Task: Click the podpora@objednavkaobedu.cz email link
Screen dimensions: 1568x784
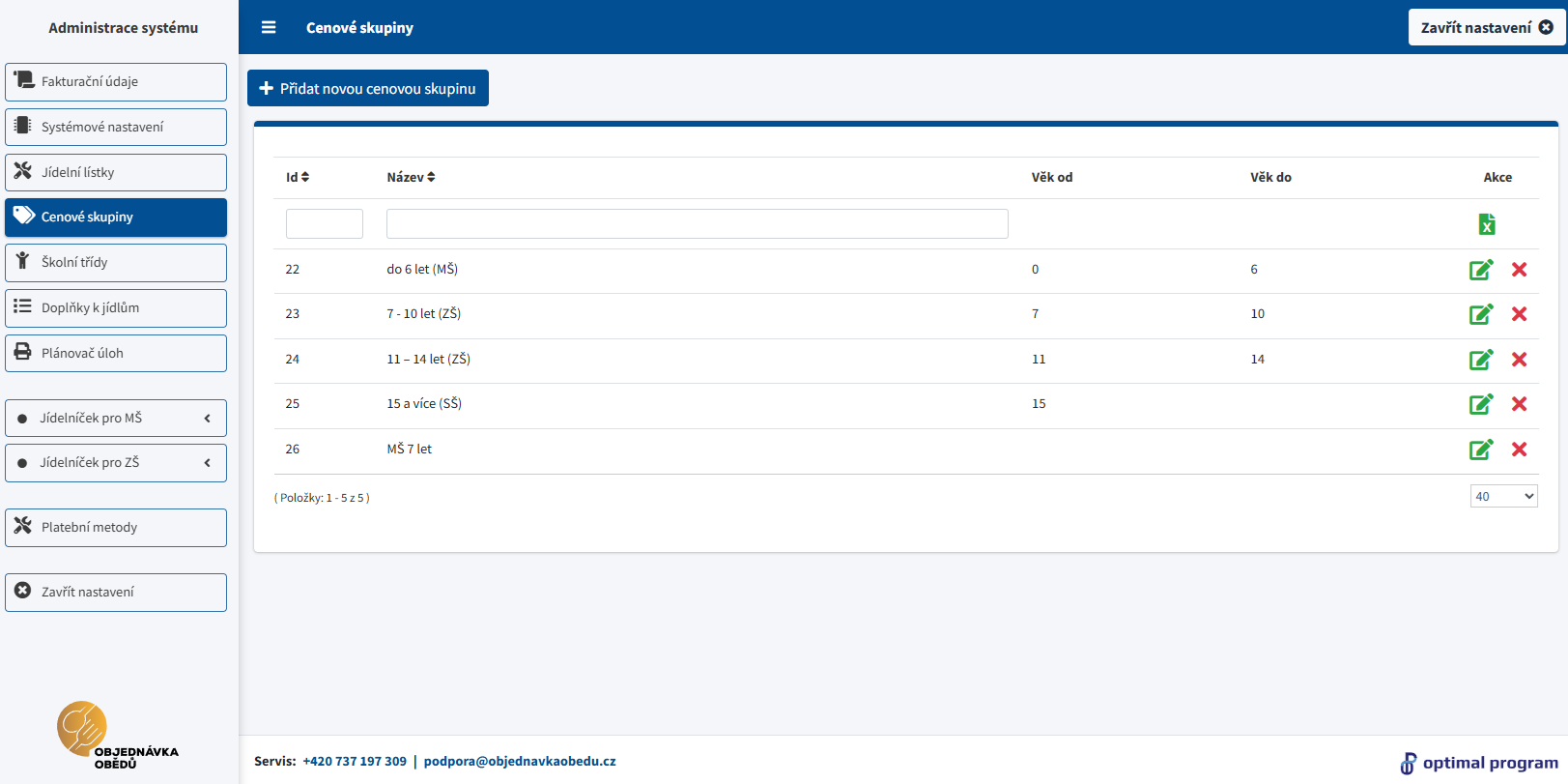Action: point(520,761)
